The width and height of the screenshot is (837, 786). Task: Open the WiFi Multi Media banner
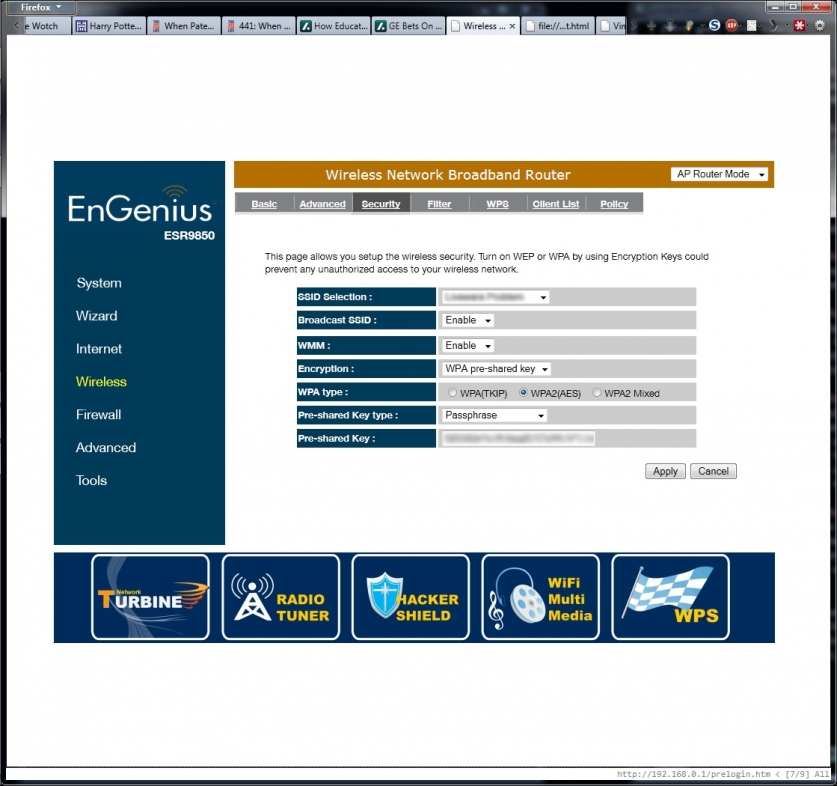[540, 597]
